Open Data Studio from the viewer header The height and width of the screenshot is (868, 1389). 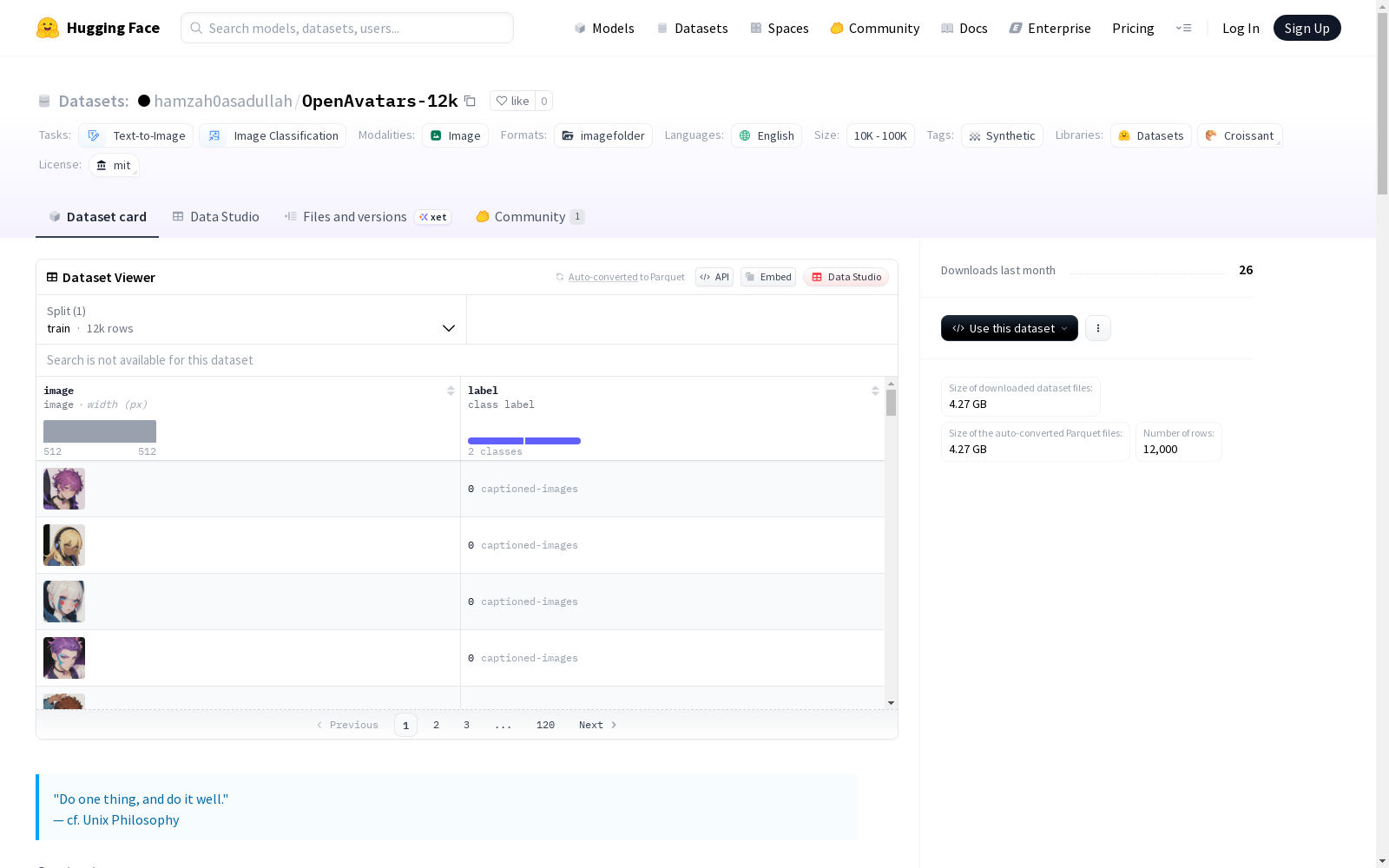coord(846,277)
